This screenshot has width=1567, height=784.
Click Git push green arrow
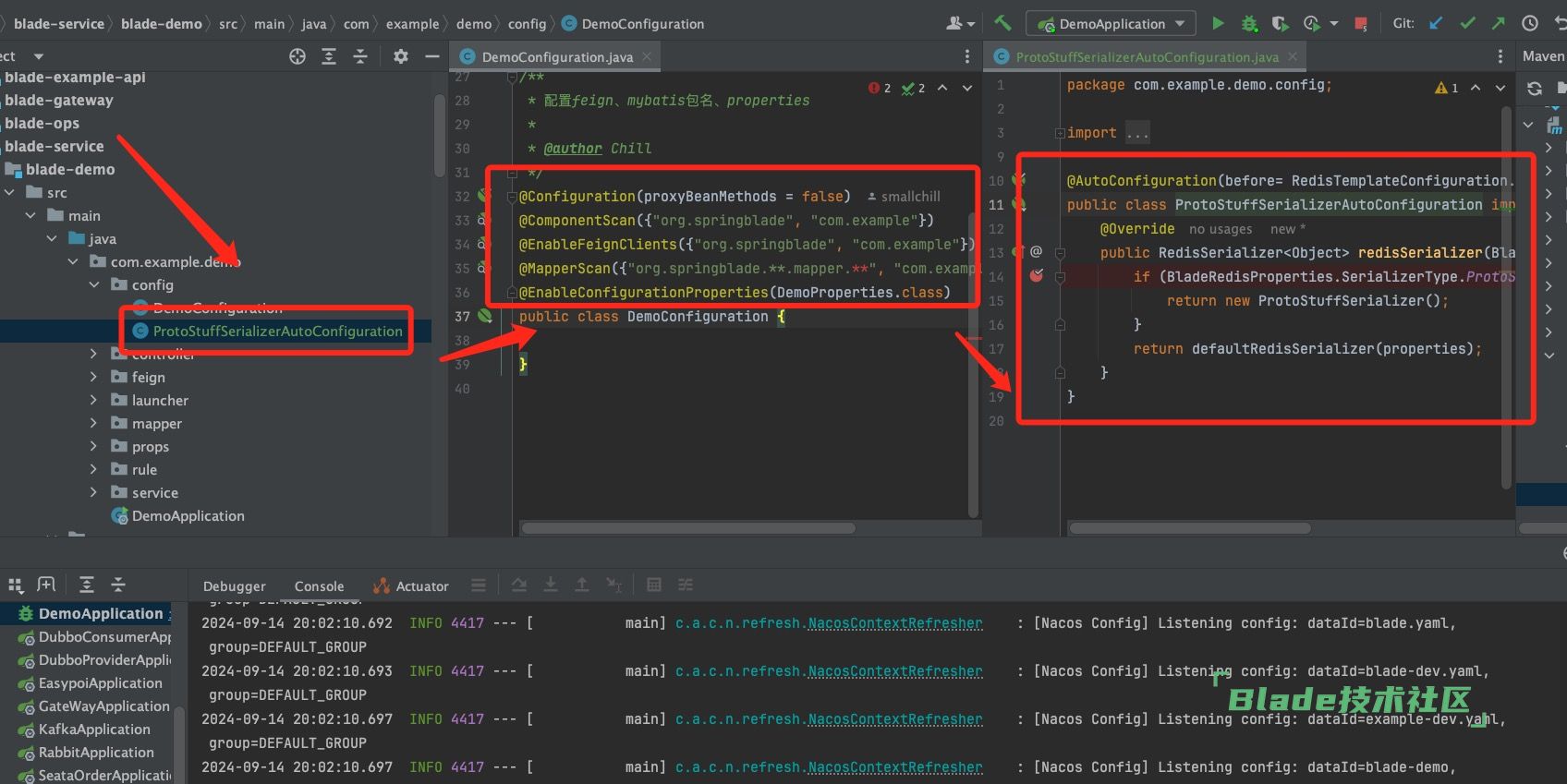(1498, 23)
